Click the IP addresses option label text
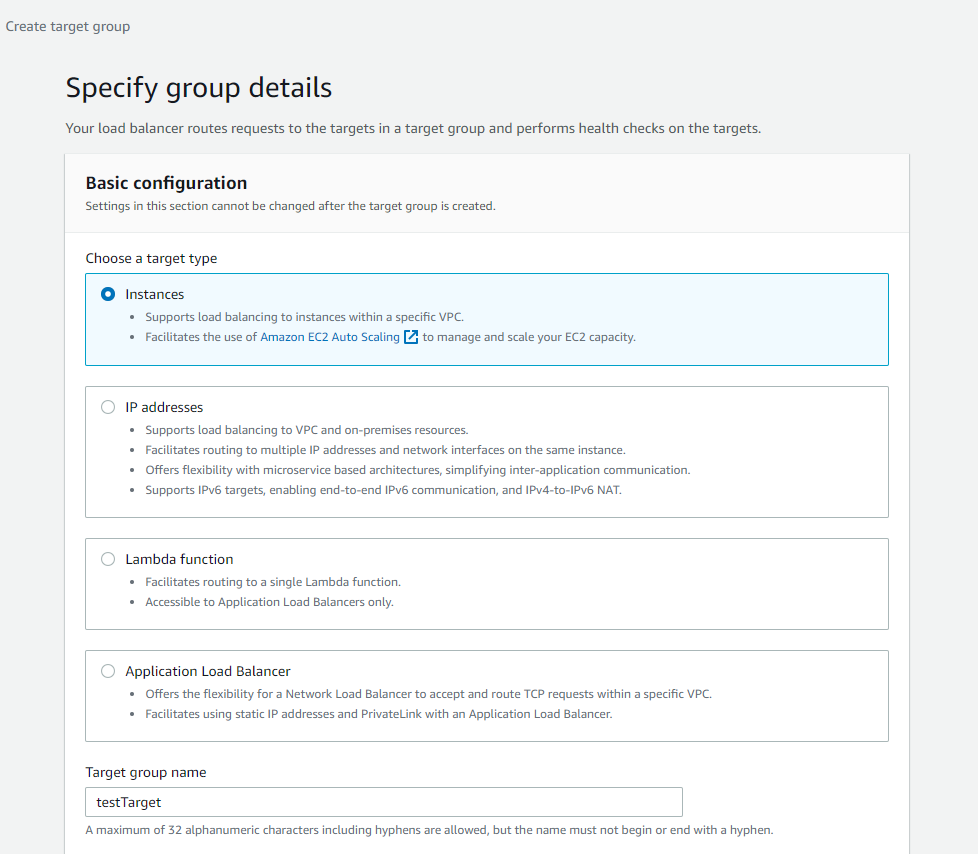The width and height of the screenshot is (978, 854). [164, 407]
